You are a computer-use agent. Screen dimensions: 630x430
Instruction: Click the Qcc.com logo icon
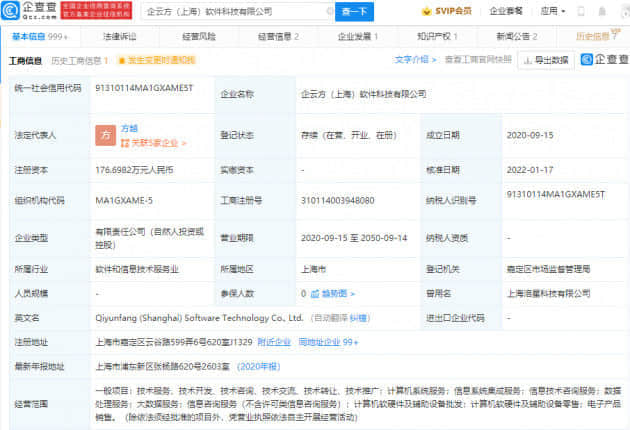coord(10,10)
